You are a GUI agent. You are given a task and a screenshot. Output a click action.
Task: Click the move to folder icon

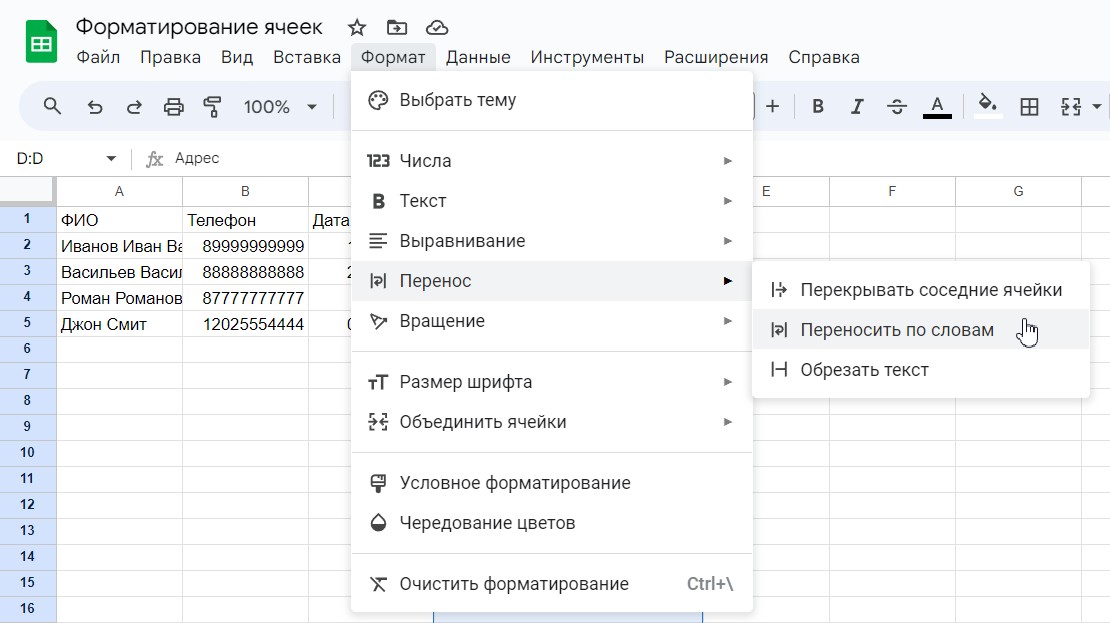pos(397,27)
